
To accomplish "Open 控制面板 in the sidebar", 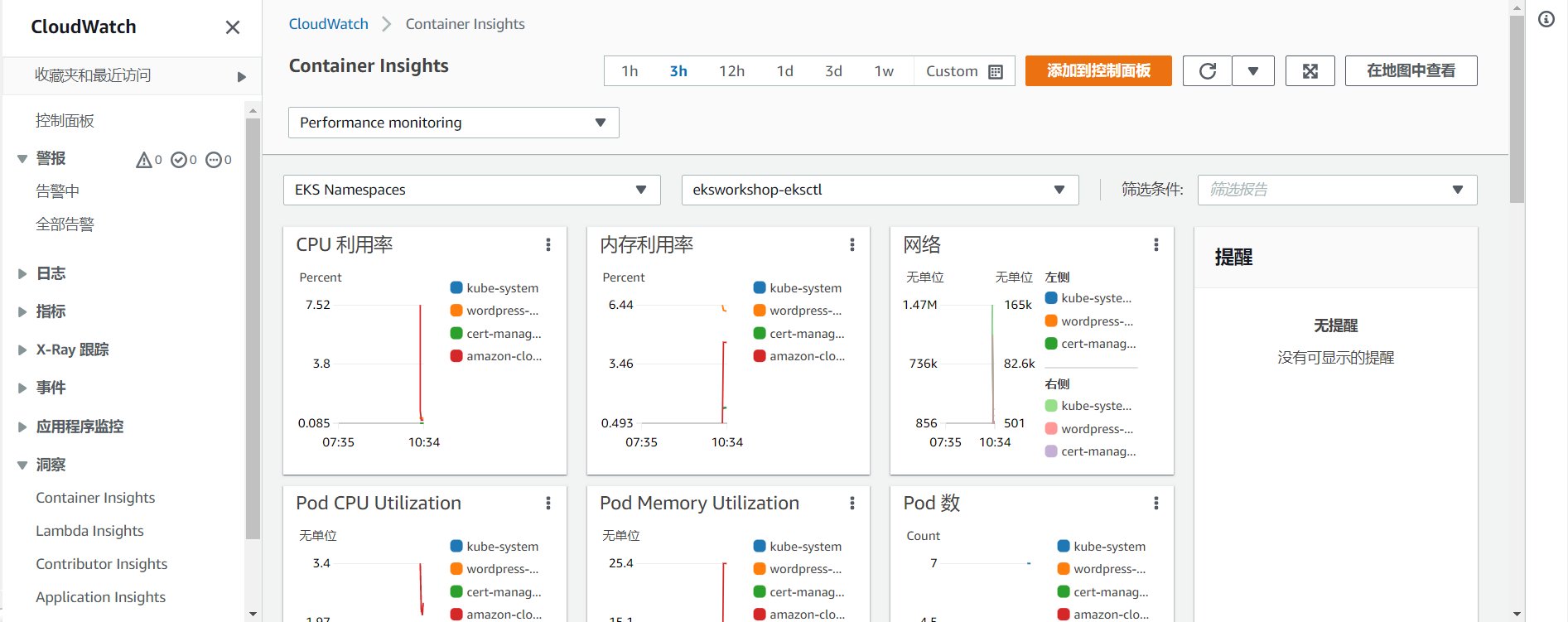I will [65, 121].
